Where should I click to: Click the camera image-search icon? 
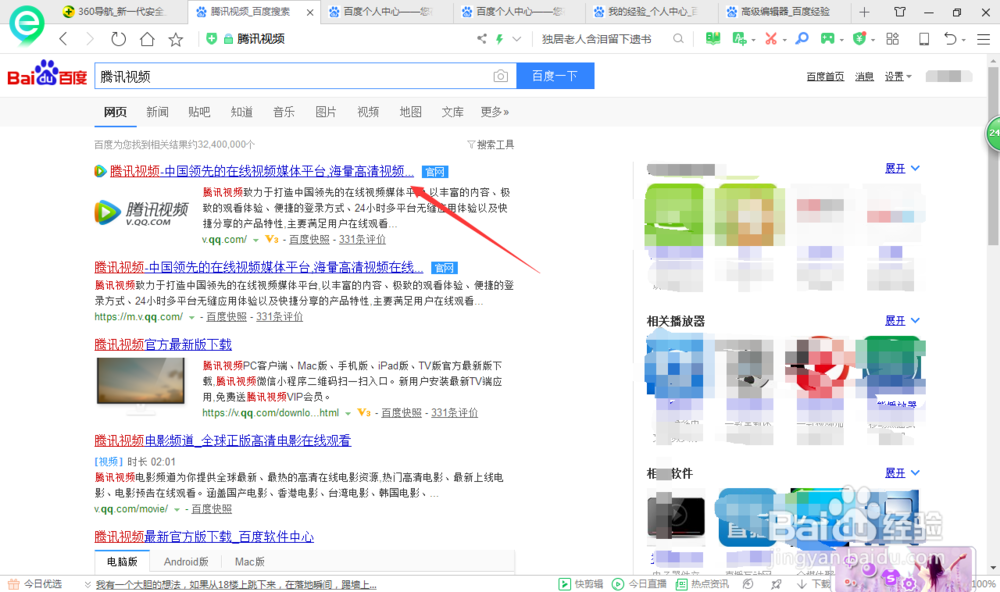[501, 76]
